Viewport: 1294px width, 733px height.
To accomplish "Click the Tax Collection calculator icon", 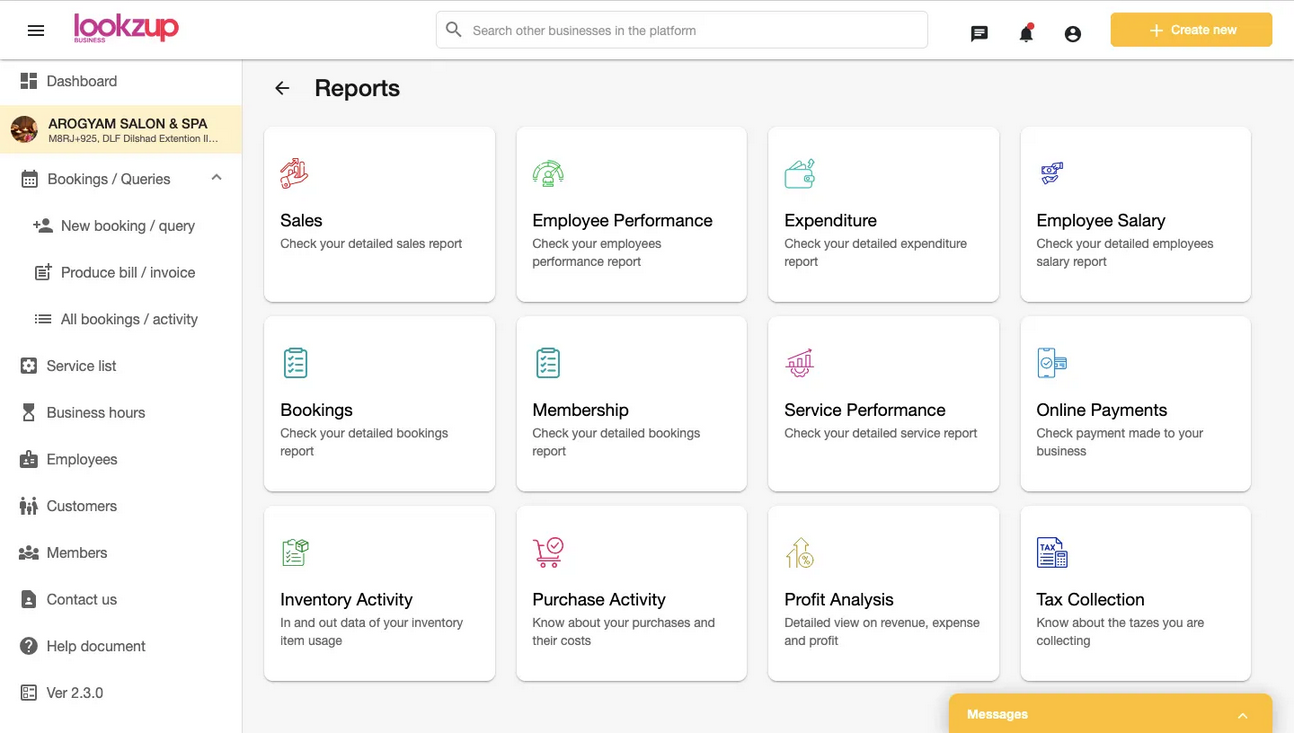I will [1051, 552].
